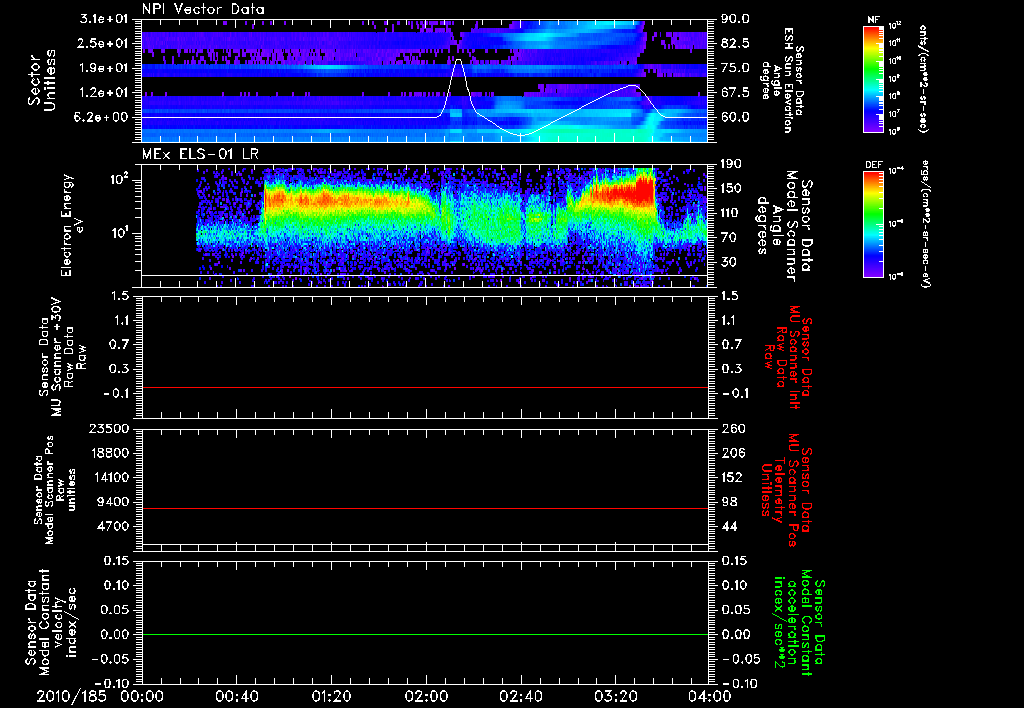Select the "NPI Vector Data" panel title
Screen dimensions: 1024x708
[203, 9]
